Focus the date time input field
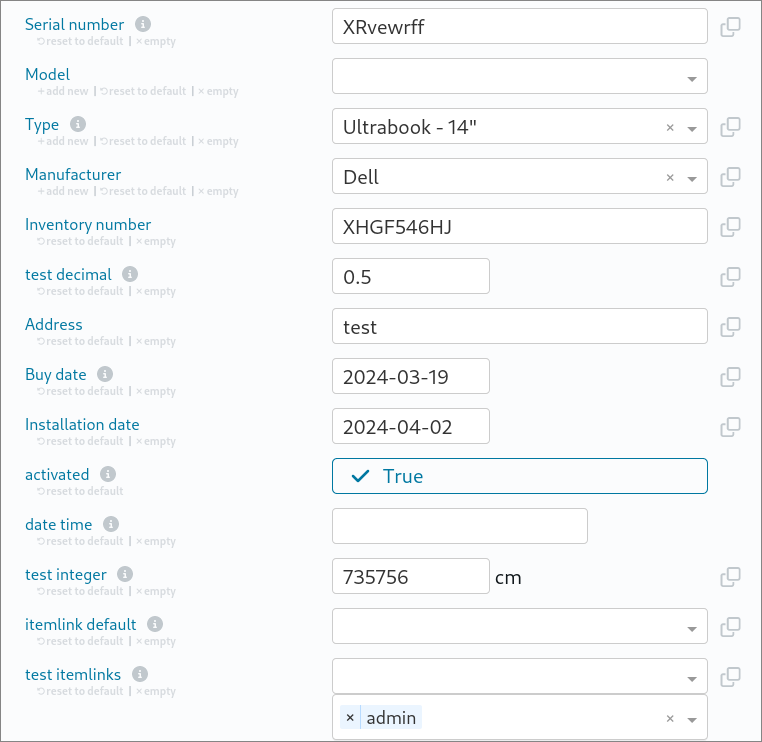Viewport: 762px width, 742px height. point(459,526)
